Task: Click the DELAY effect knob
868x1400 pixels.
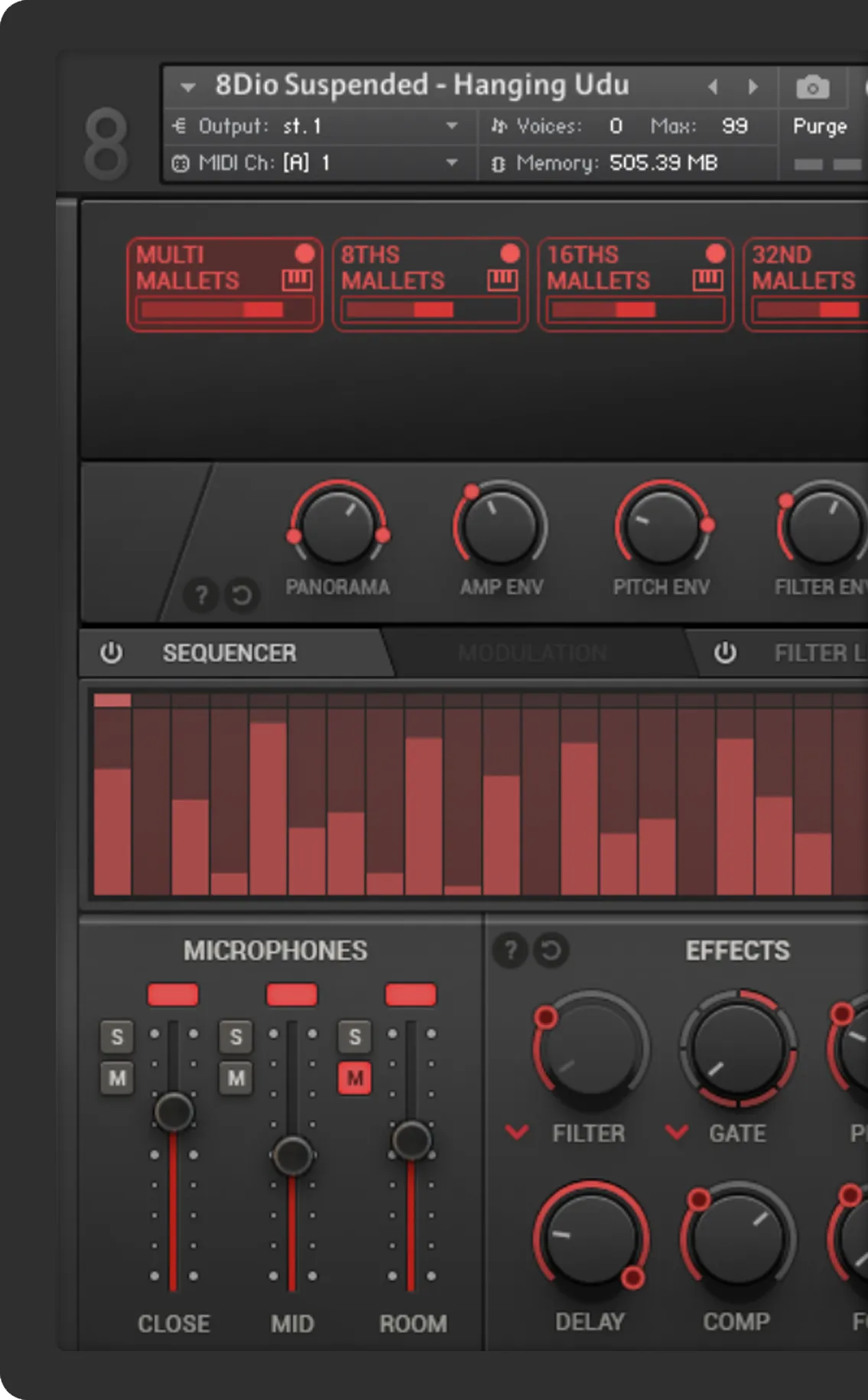Action: 591,1239
